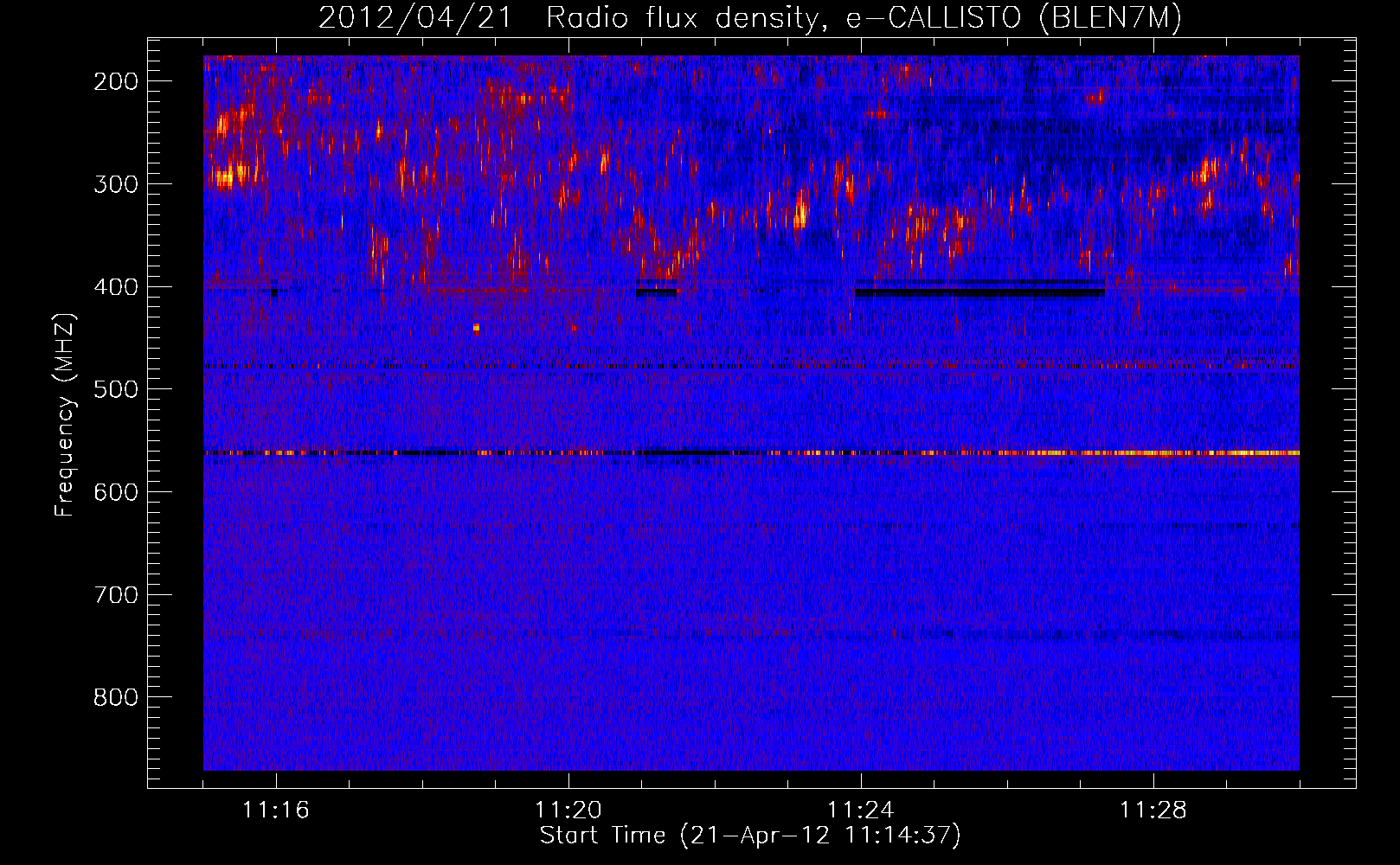Click the 'e-CALLISTO (BLEN7M)' instrument label

pyautogui.click(x=1013, y=17)
